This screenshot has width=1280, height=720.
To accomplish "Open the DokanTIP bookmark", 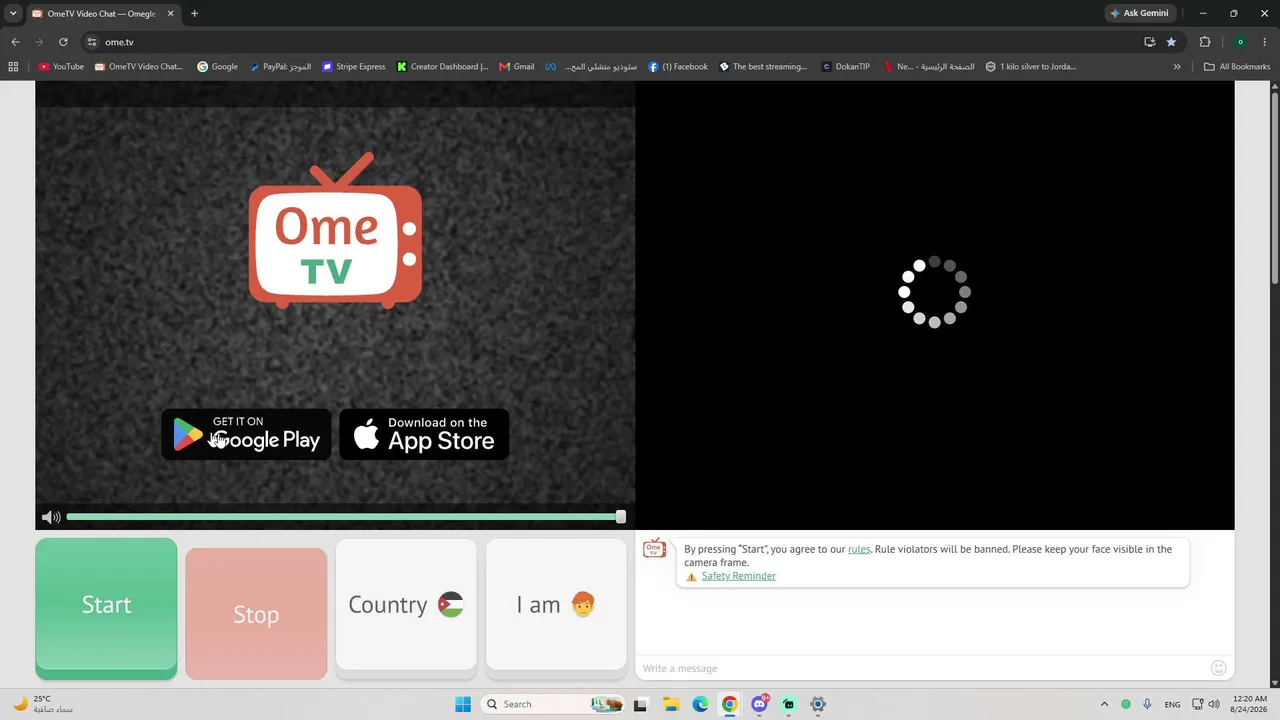I will pos(845,67).
